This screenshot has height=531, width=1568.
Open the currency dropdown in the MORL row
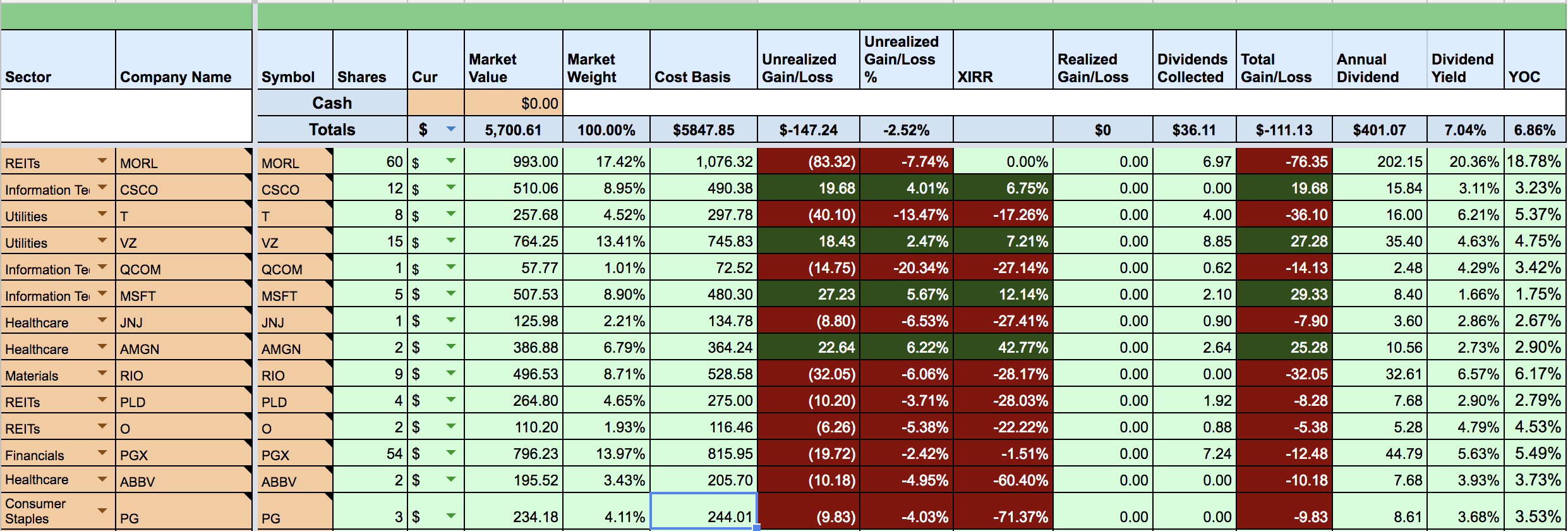pyautogui.click(x=450, y=161)
